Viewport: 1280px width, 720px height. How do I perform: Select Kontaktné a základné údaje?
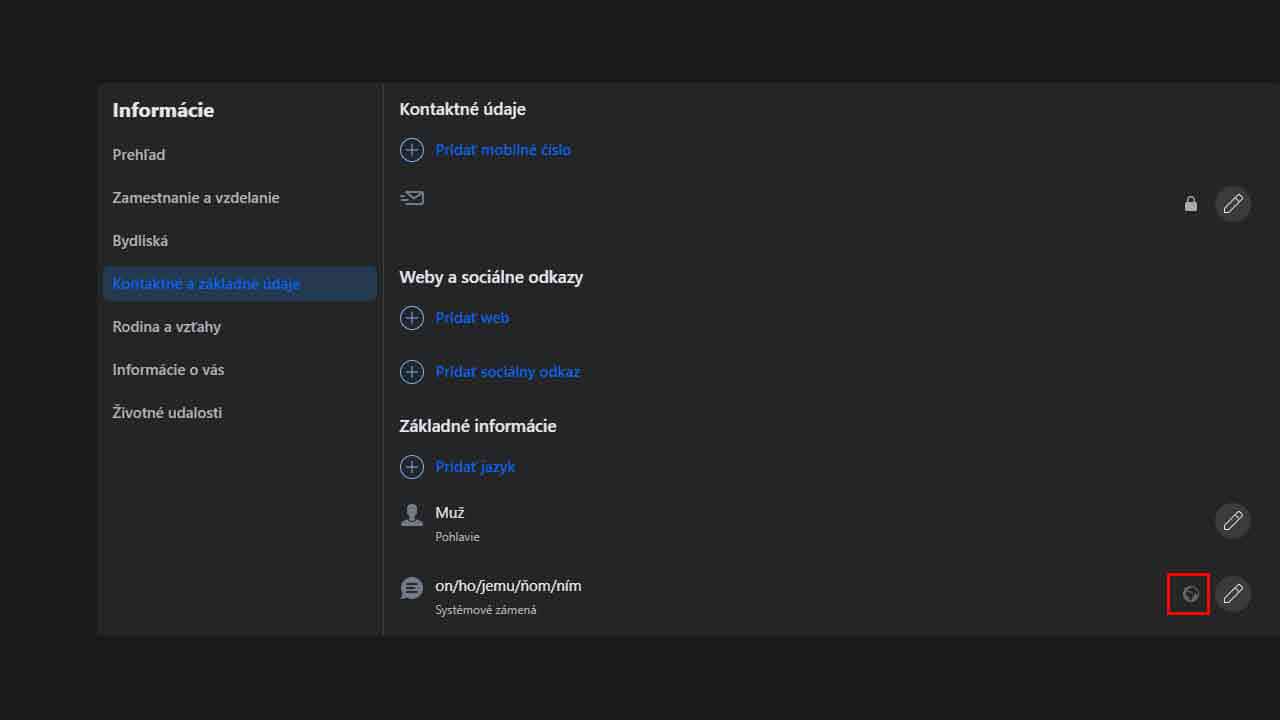click(x=240, y=284)
